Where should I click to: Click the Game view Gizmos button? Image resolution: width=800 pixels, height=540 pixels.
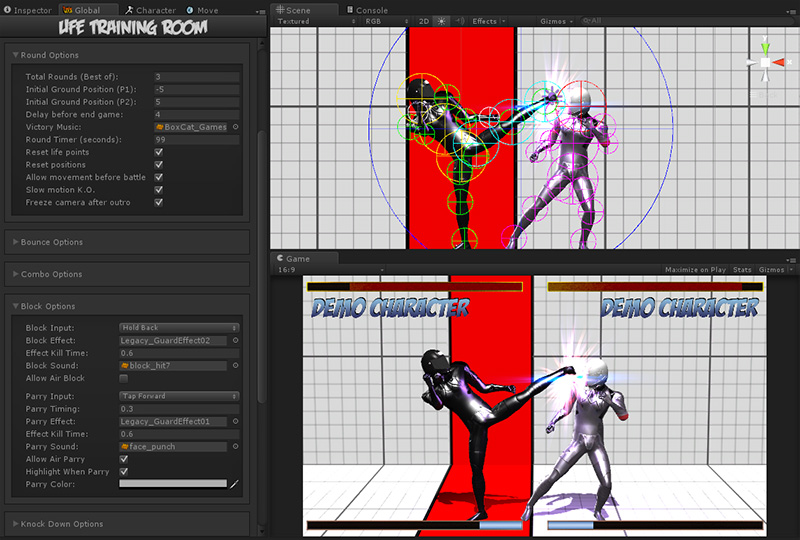[x=771, y=269]
